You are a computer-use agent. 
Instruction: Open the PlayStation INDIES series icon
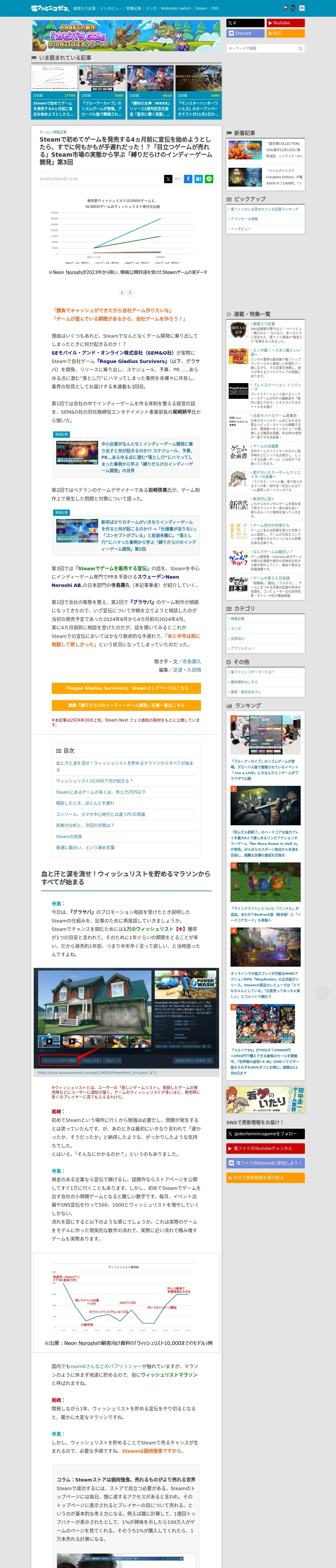pos(238,390)
